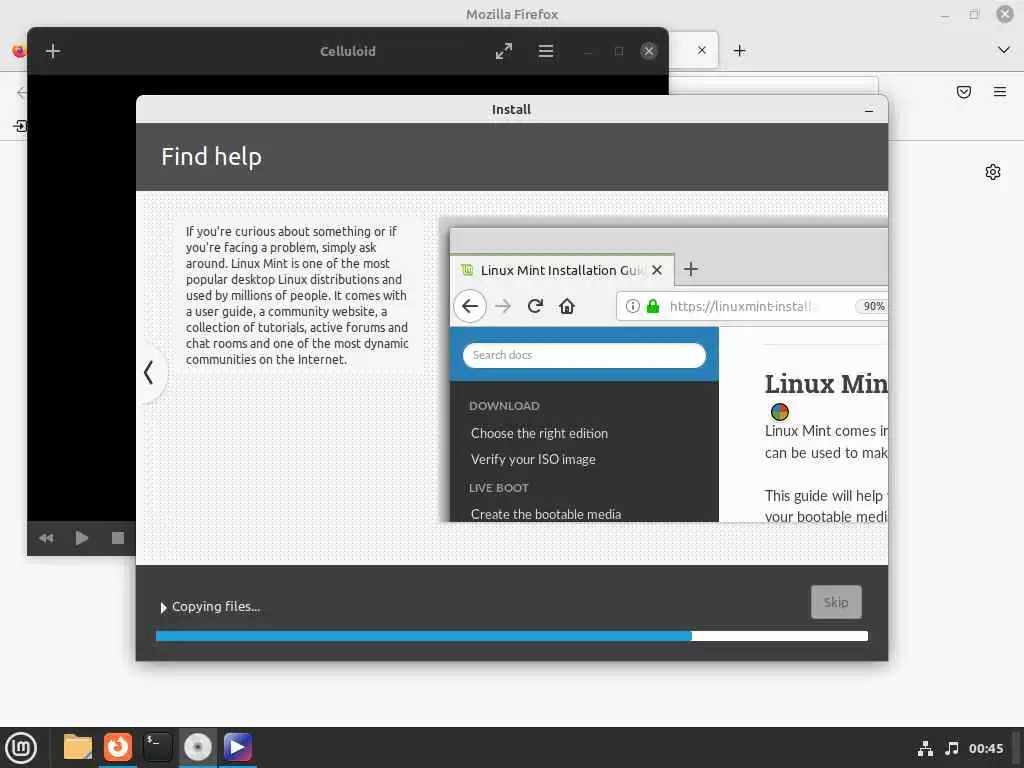Open sound applet music note icon

pyautogui.click(x=952, y=748)
